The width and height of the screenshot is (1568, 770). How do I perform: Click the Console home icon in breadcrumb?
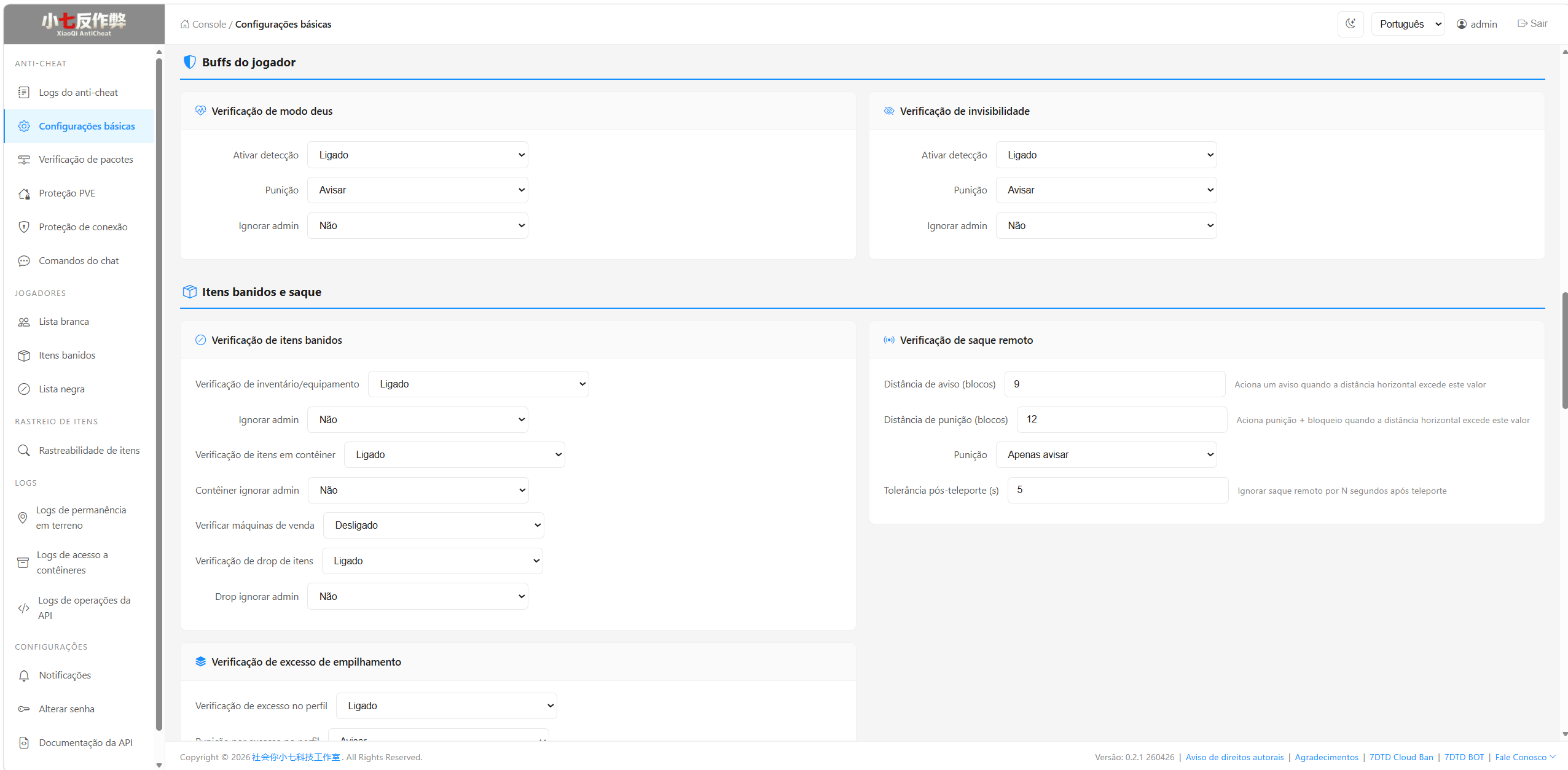point(185,25)
